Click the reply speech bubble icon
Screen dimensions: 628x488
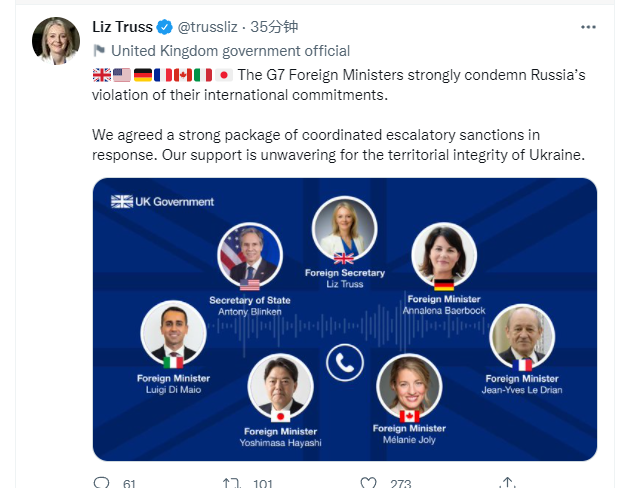[101, 482]
